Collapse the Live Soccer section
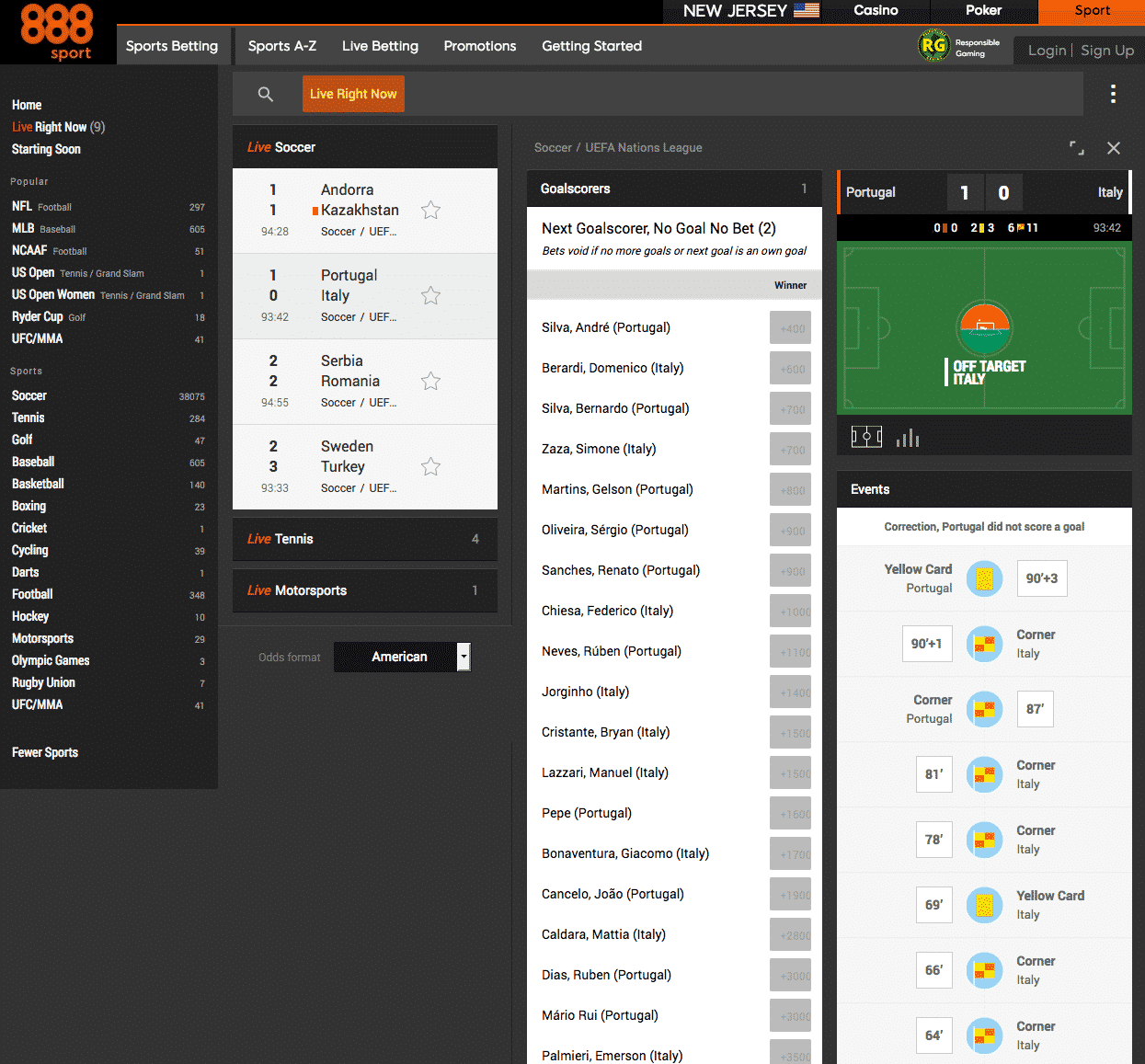1145x1064 pixels. (365, 147)
